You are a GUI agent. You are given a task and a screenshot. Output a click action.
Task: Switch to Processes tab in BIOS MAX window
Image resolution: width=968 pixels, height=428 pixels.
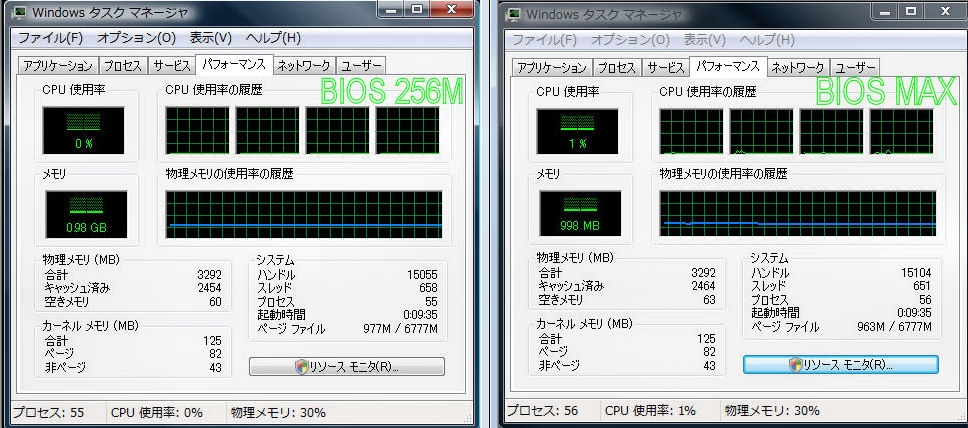tap(617, 68)
